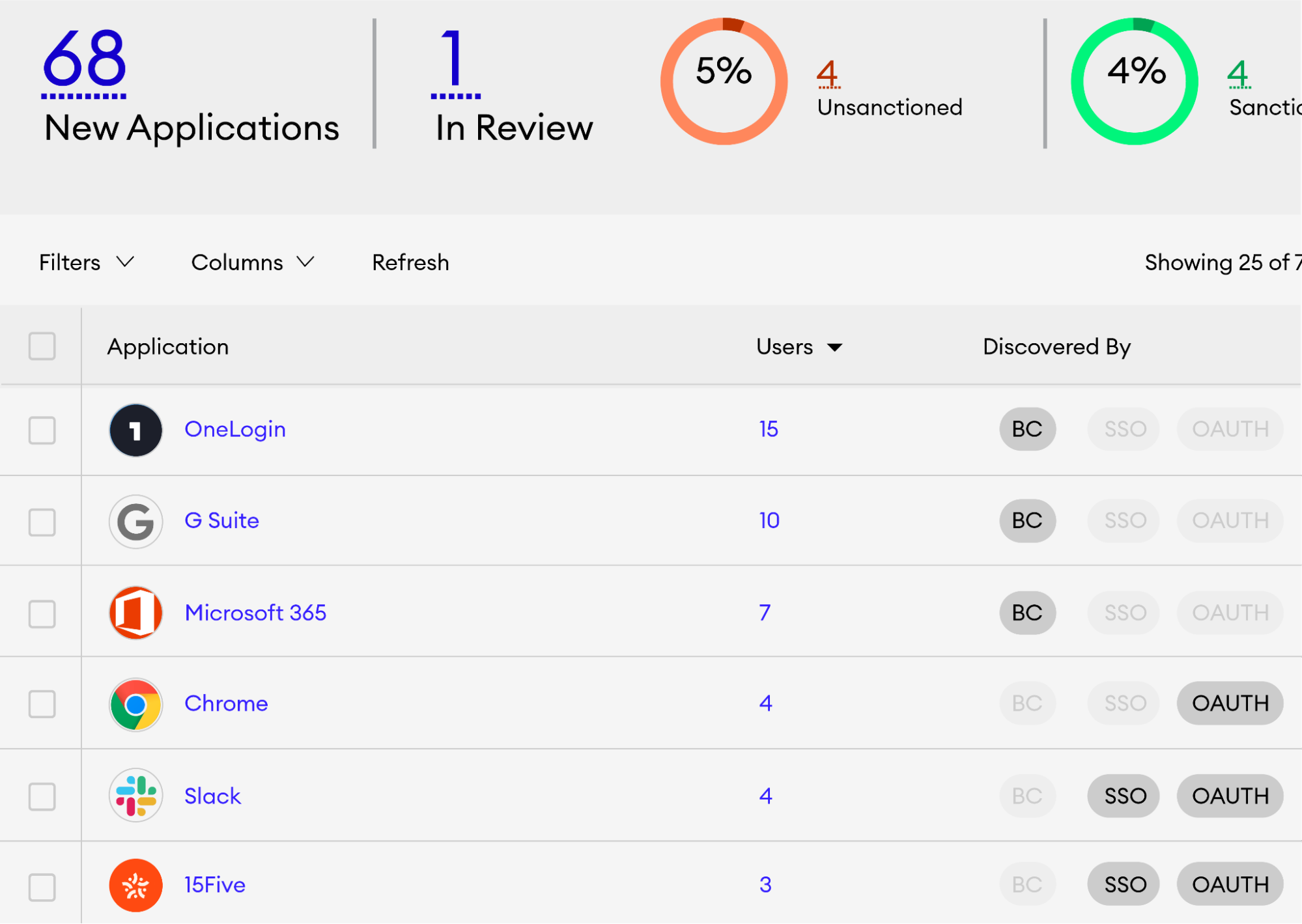Open the Slack application link
Image resolution: width=1302 pixels, height=924 pixels.
click(212, 796)
